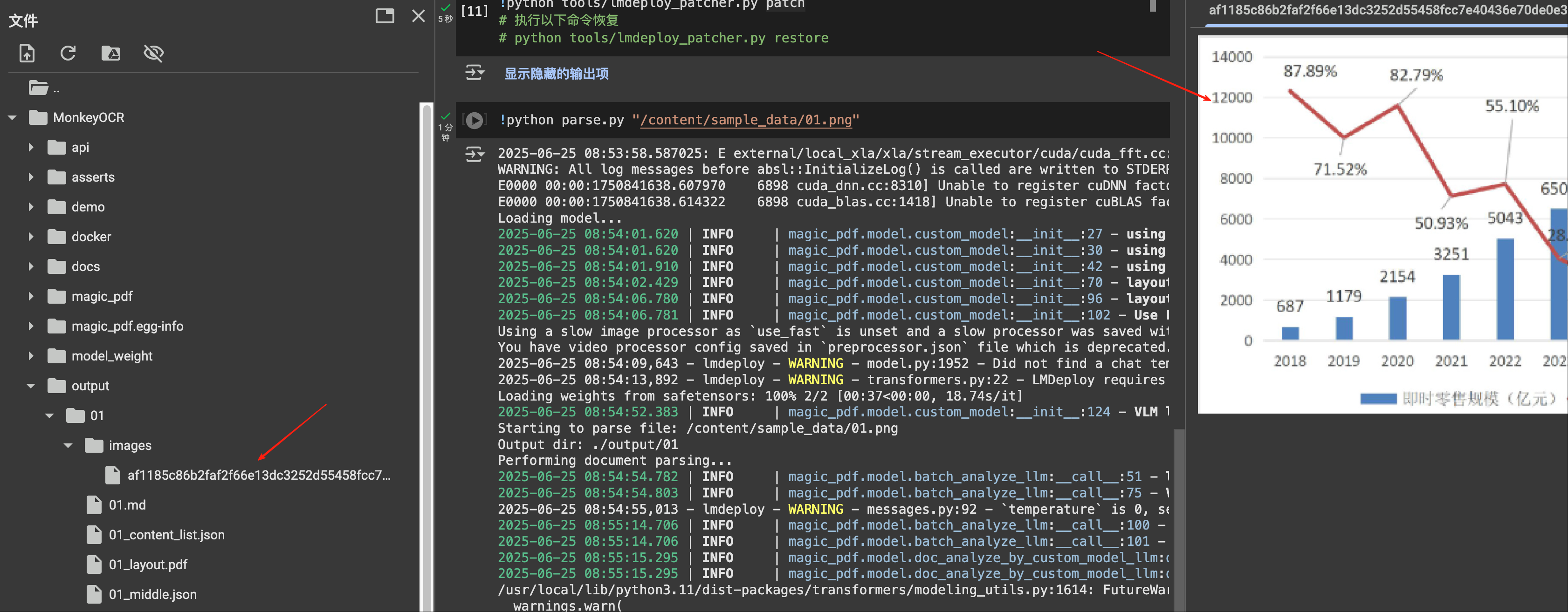Click the upload file icon
The width and height of the screenshot is (1568, 612).
(x=27, y=54)
